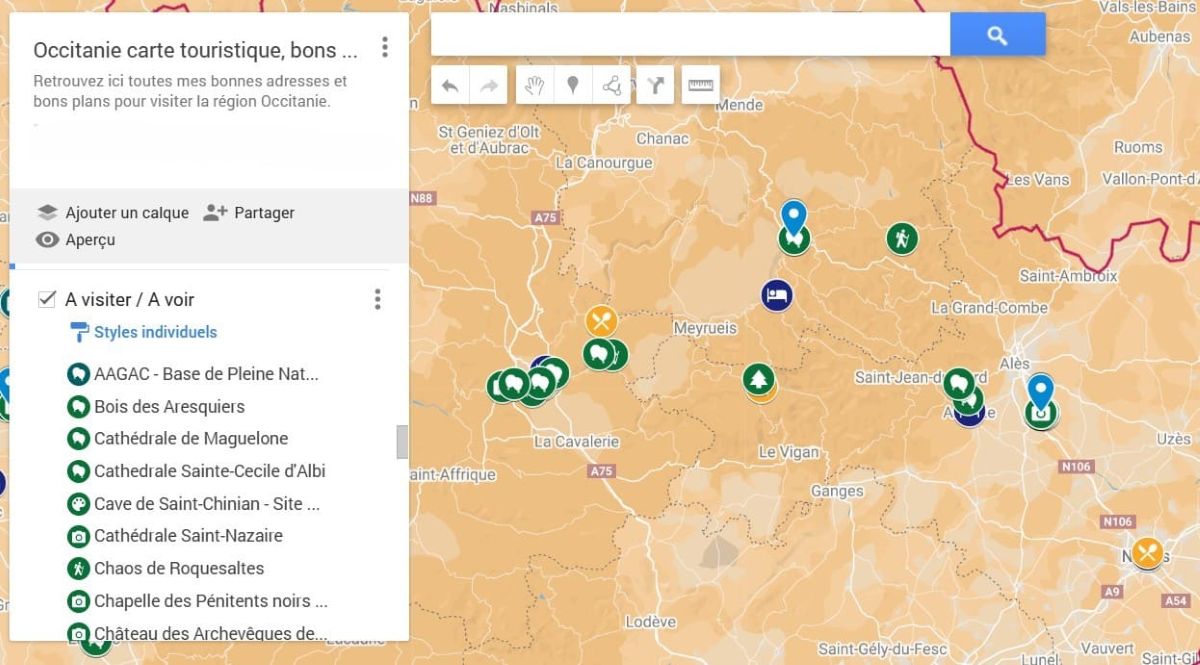
Task: Click the 'Lodève' map label
Action: pos(651,622)
